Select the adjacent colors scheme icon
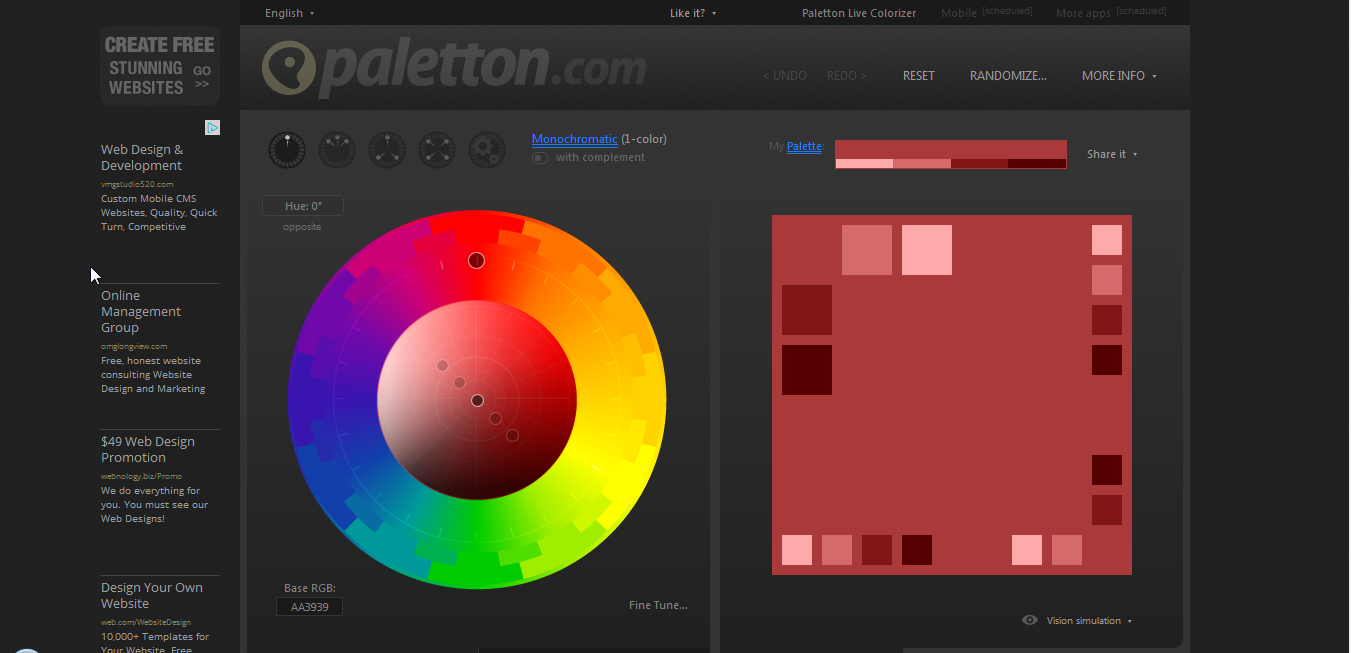Viewport: 1351px width, 653px height. (x=337, y=148)
